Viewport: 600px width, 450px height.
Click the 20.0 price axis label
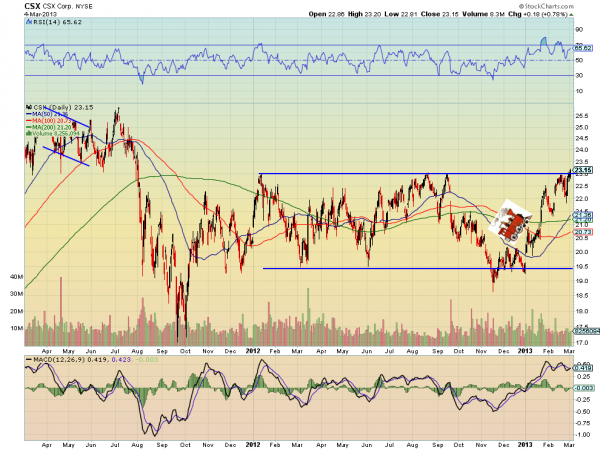582,252
